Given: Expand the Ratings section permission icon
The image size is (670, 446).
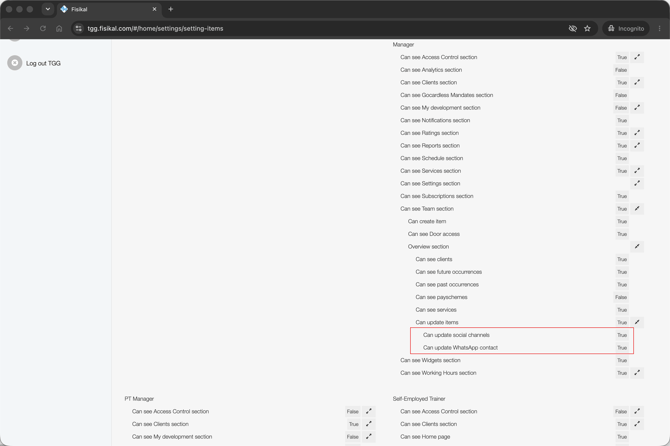Looking at the screenshot, I should tap(637, 133).
